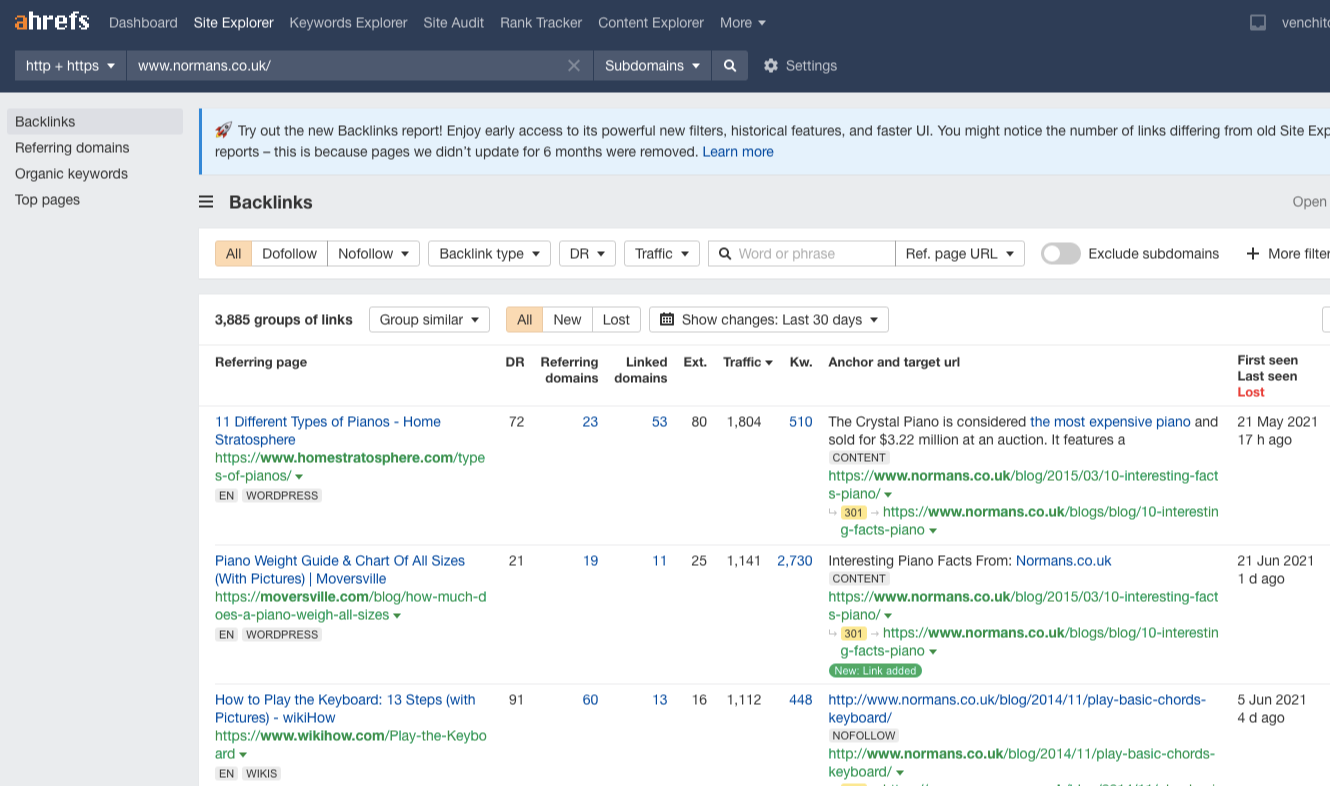Click referring domains value 23

[x=590, y=422]
